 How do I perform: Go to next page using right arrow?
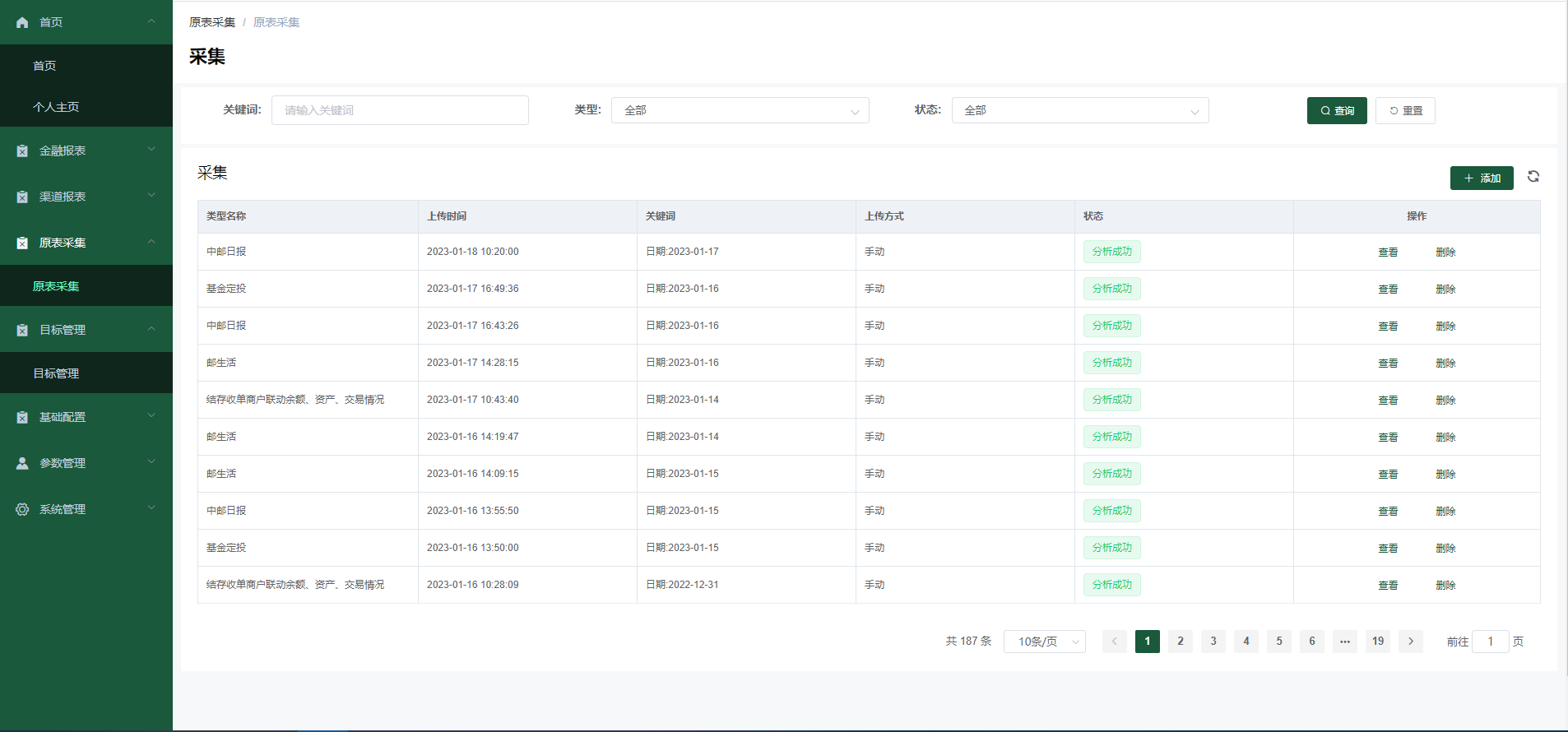tap(1411, 642)
